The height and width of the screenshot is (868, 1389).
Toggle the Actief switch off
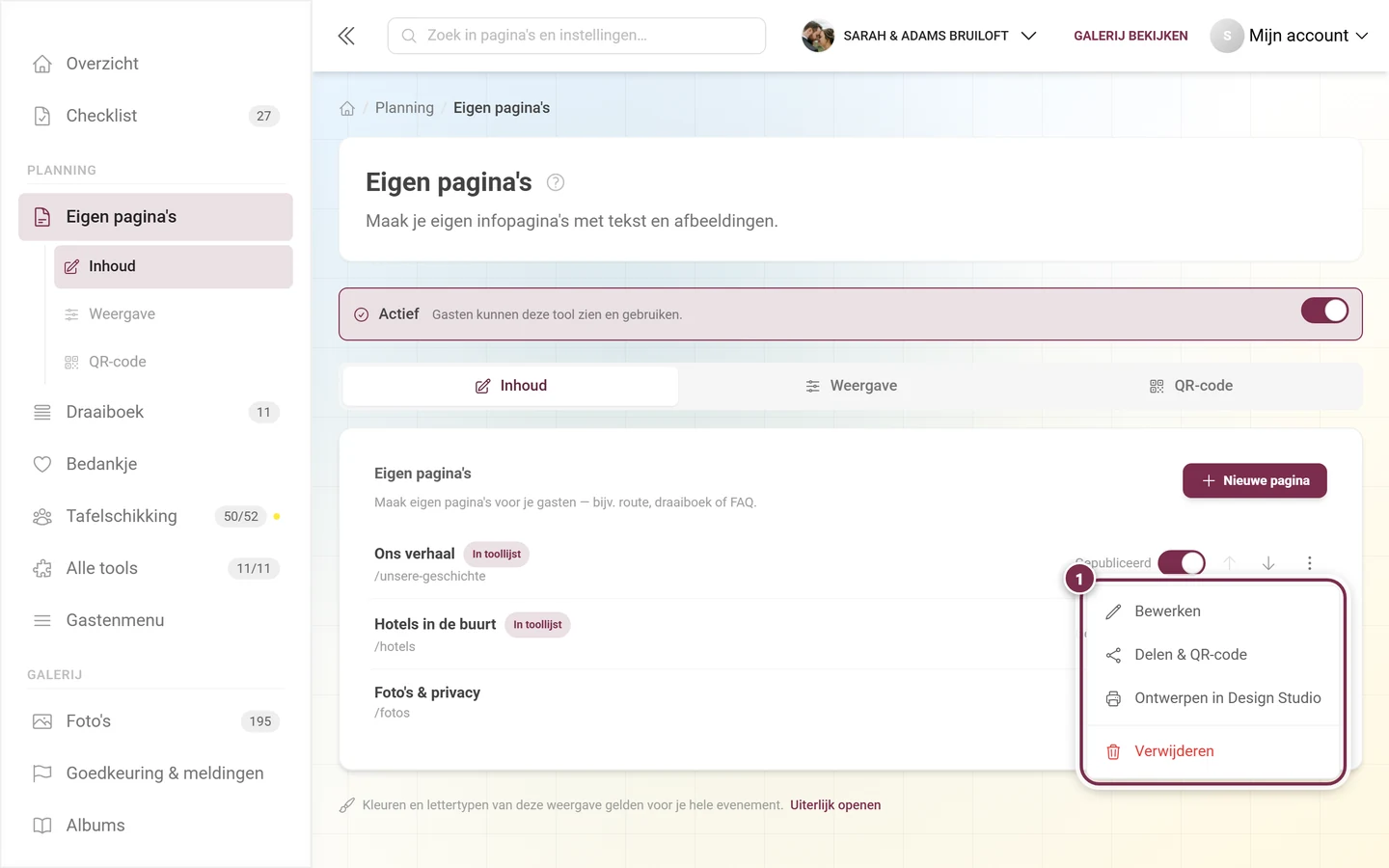coord(1324,311)
